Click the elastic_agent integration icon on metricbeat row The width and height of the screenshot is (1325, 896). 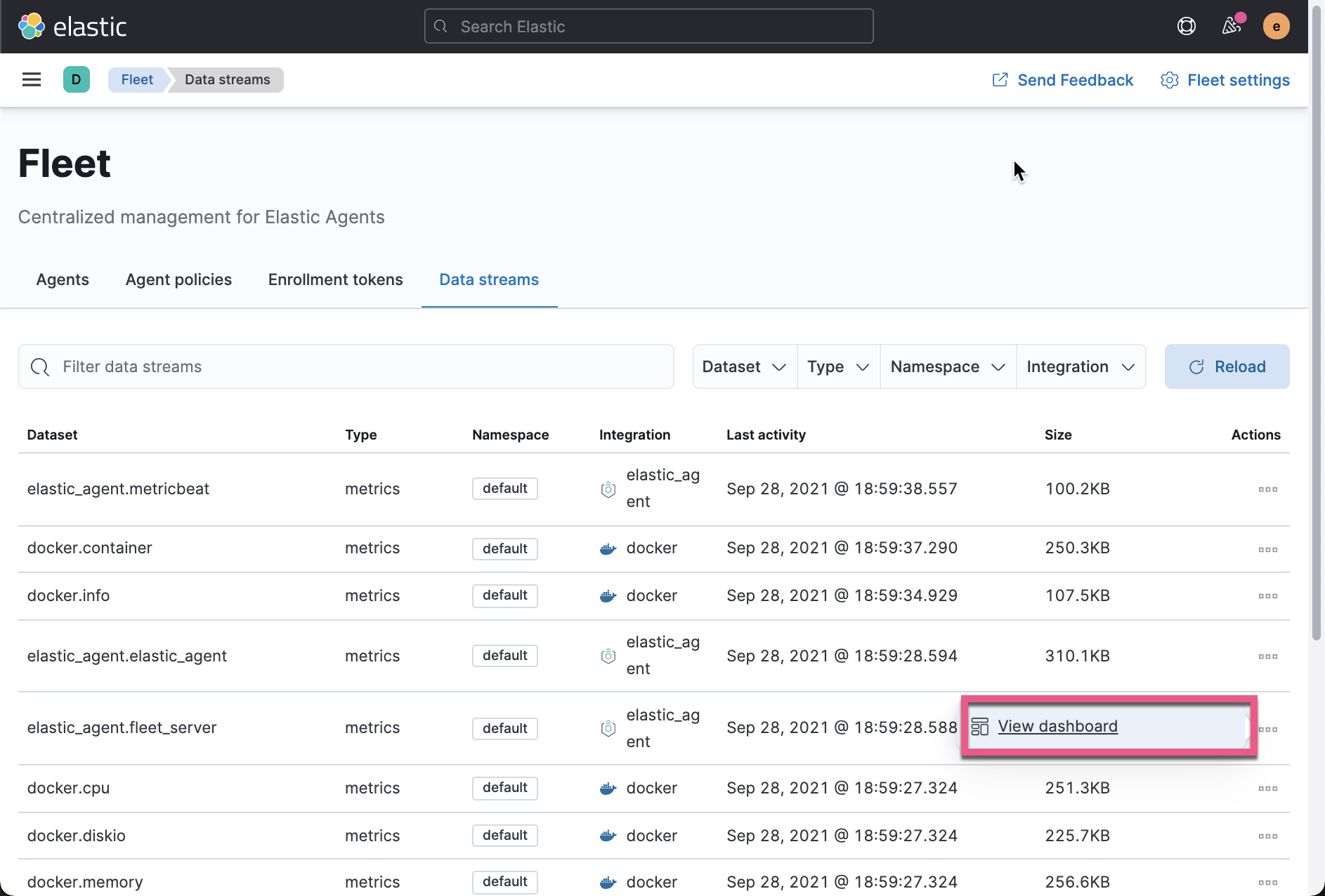click(x=608, y=489)
